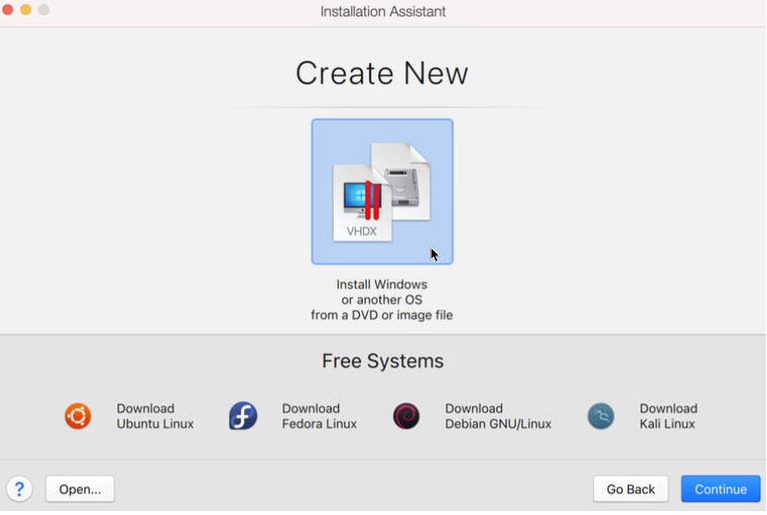Open help with the question mark button

(x=20, y=489)
